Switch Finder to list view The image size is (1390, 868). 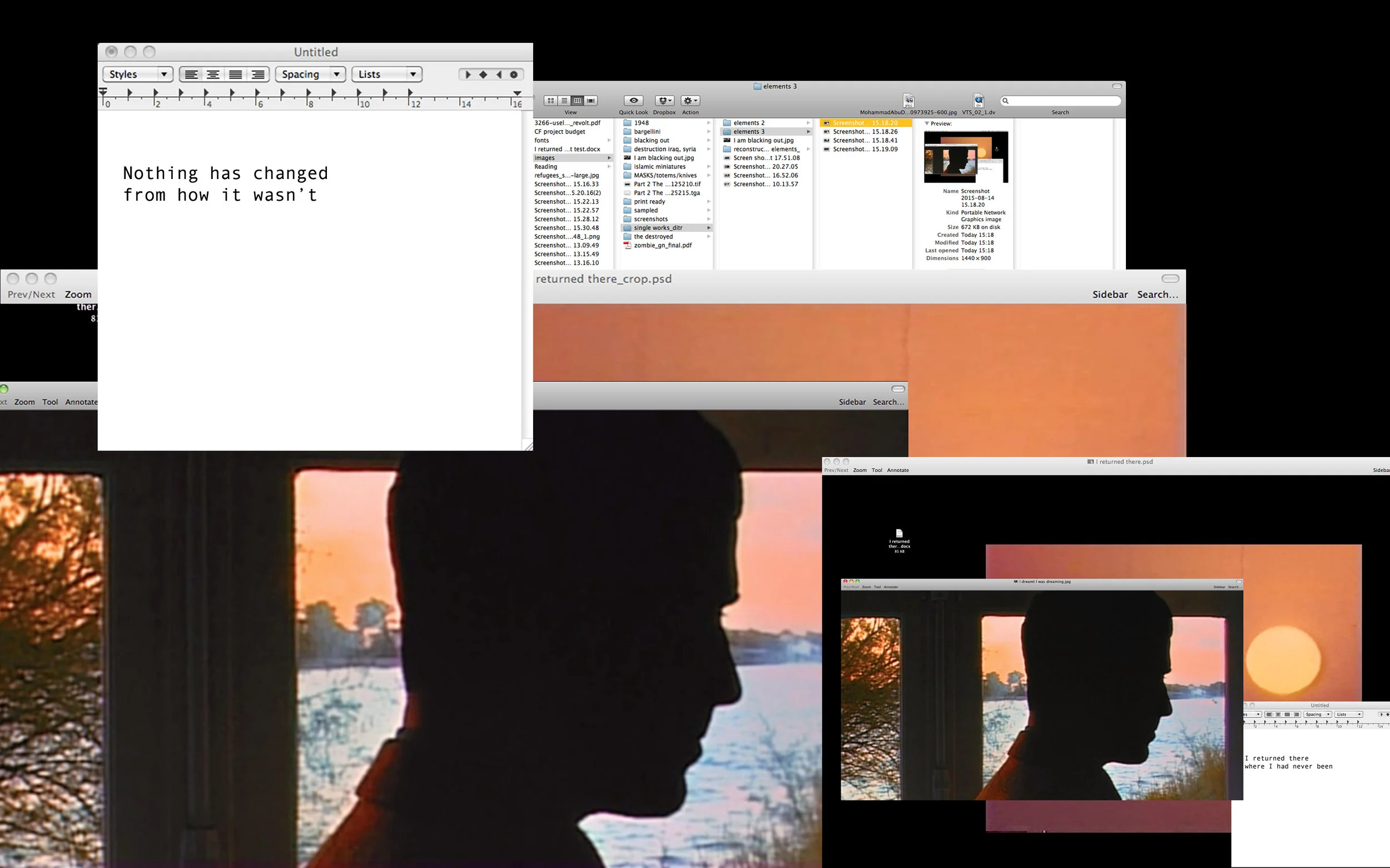(564, 101)
